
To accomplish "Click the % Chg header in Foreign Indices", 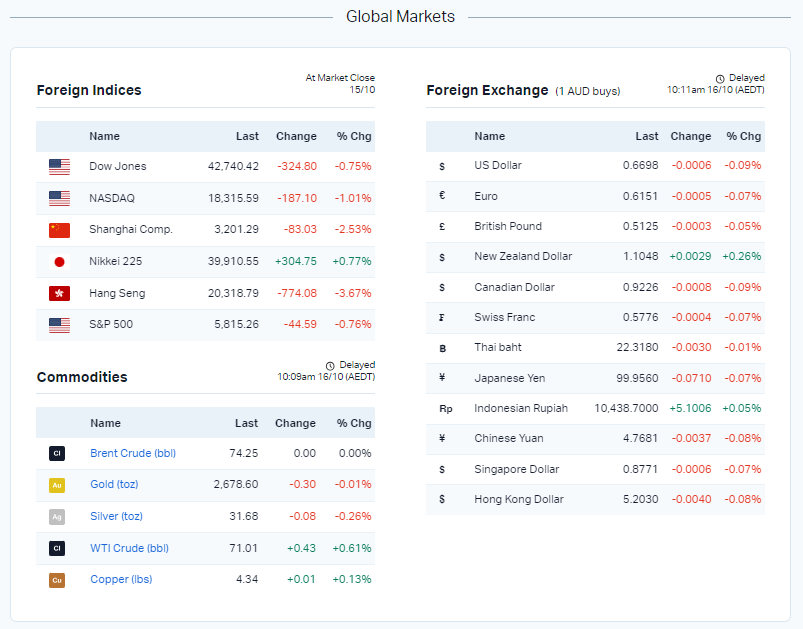I will tap(354, 136).
